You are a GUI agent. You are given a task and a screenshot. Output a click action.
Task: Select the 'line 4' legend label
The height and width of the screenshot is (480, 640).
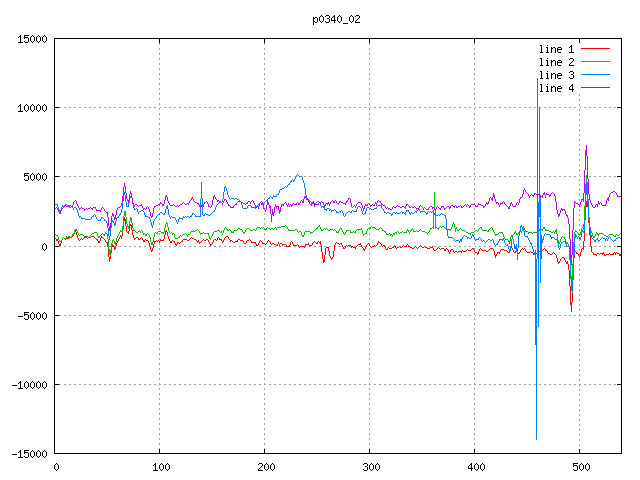(x=557, y=88)
